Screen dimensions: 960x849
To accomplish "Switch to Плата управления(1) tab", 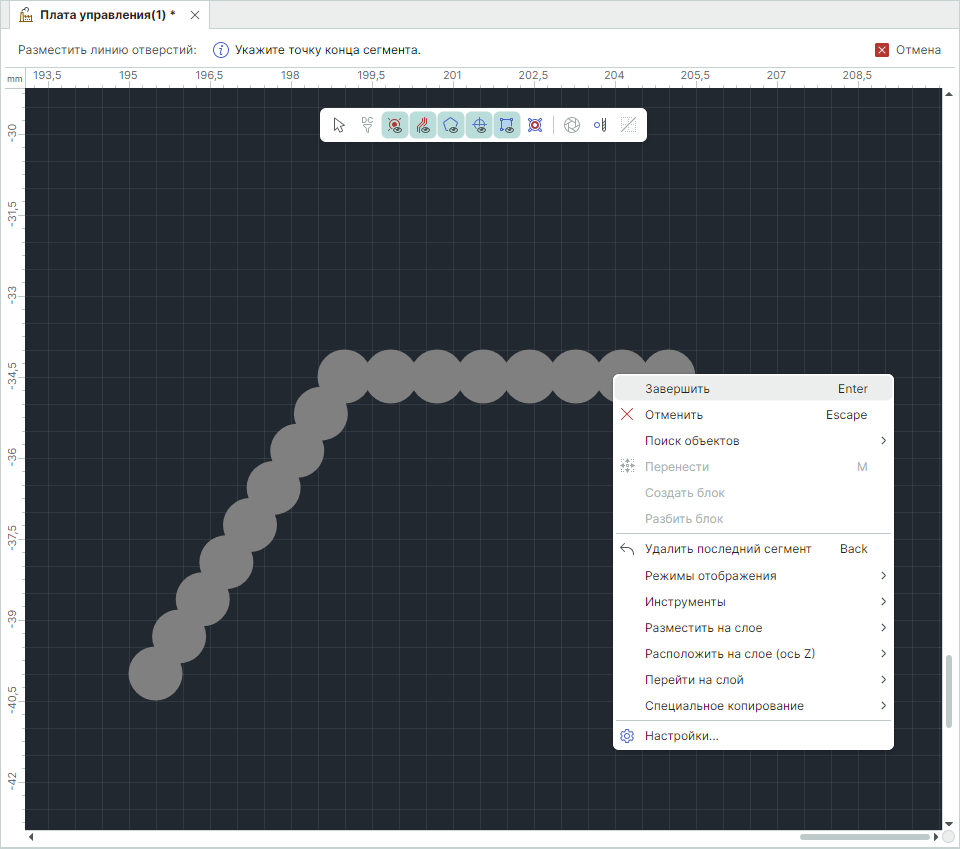I will tap(108, 15).
